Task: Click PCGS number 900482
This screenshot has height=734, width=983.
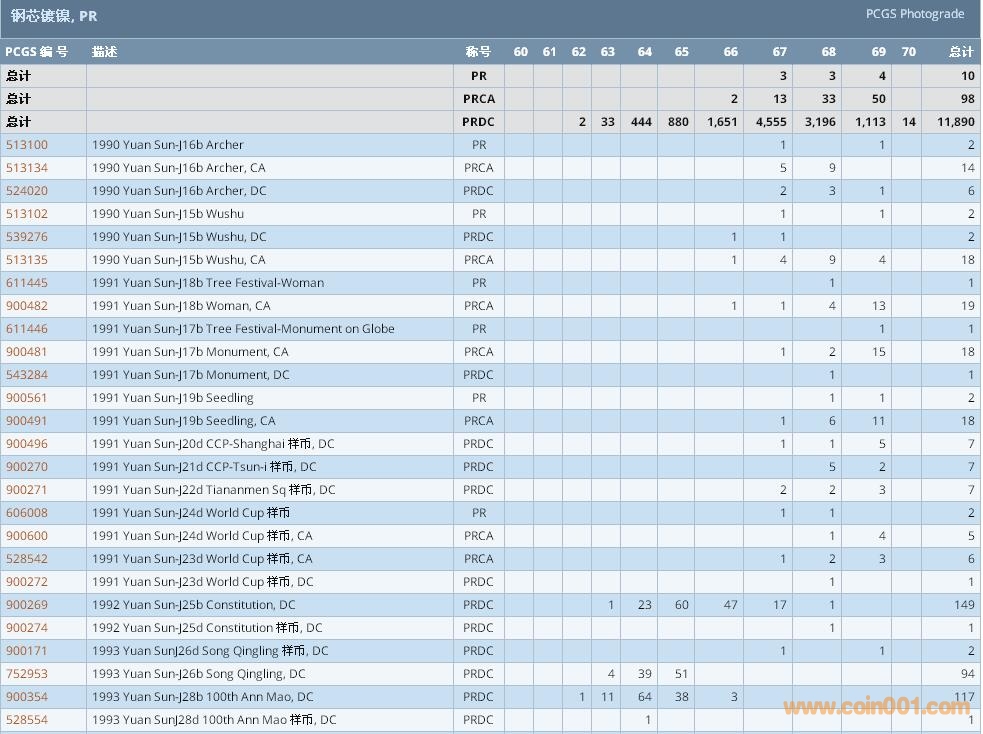Action: pyautogui.click(x=27, y=306)
